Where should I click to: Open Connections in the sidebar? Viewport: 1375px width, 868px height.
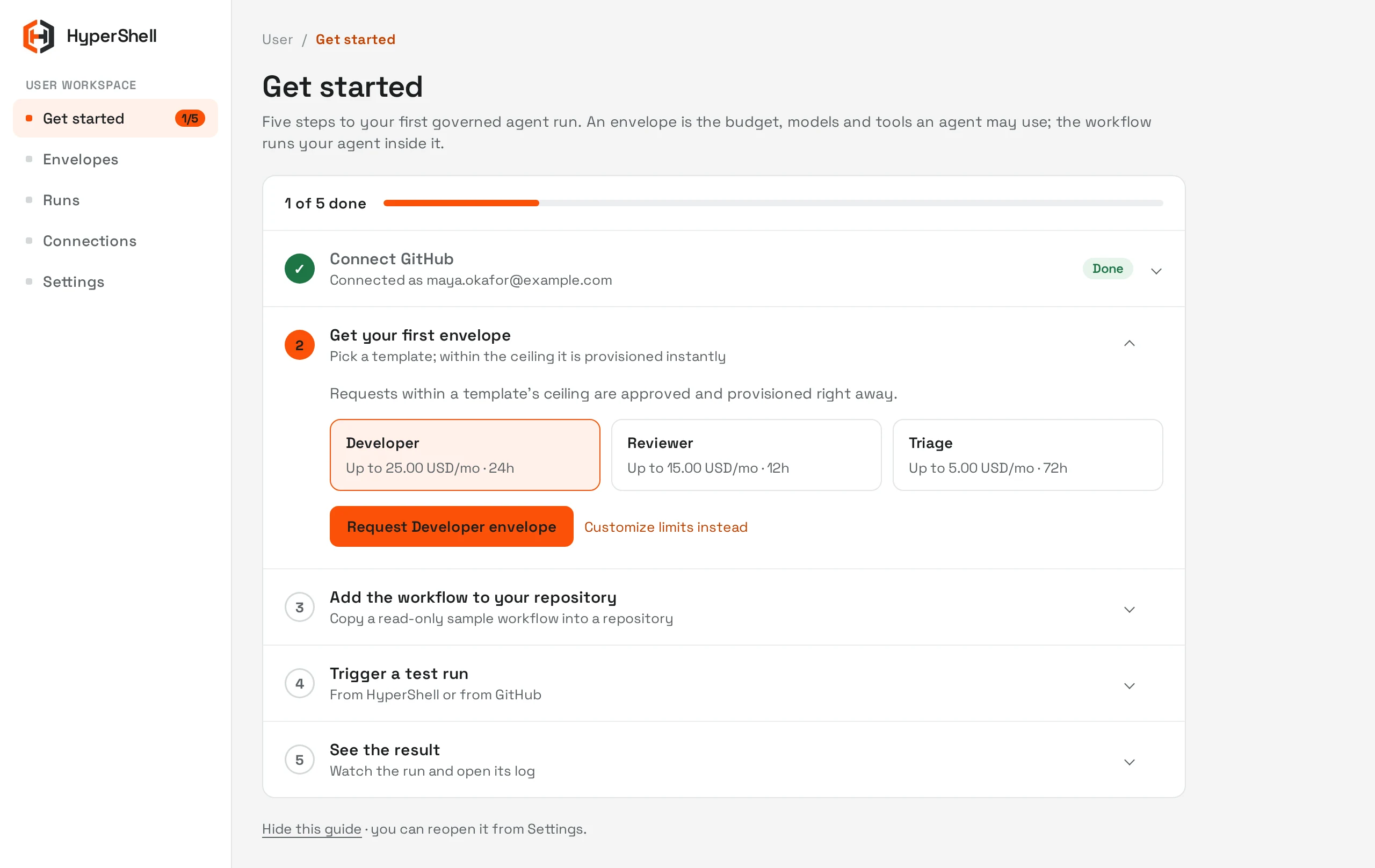point(115,241)
